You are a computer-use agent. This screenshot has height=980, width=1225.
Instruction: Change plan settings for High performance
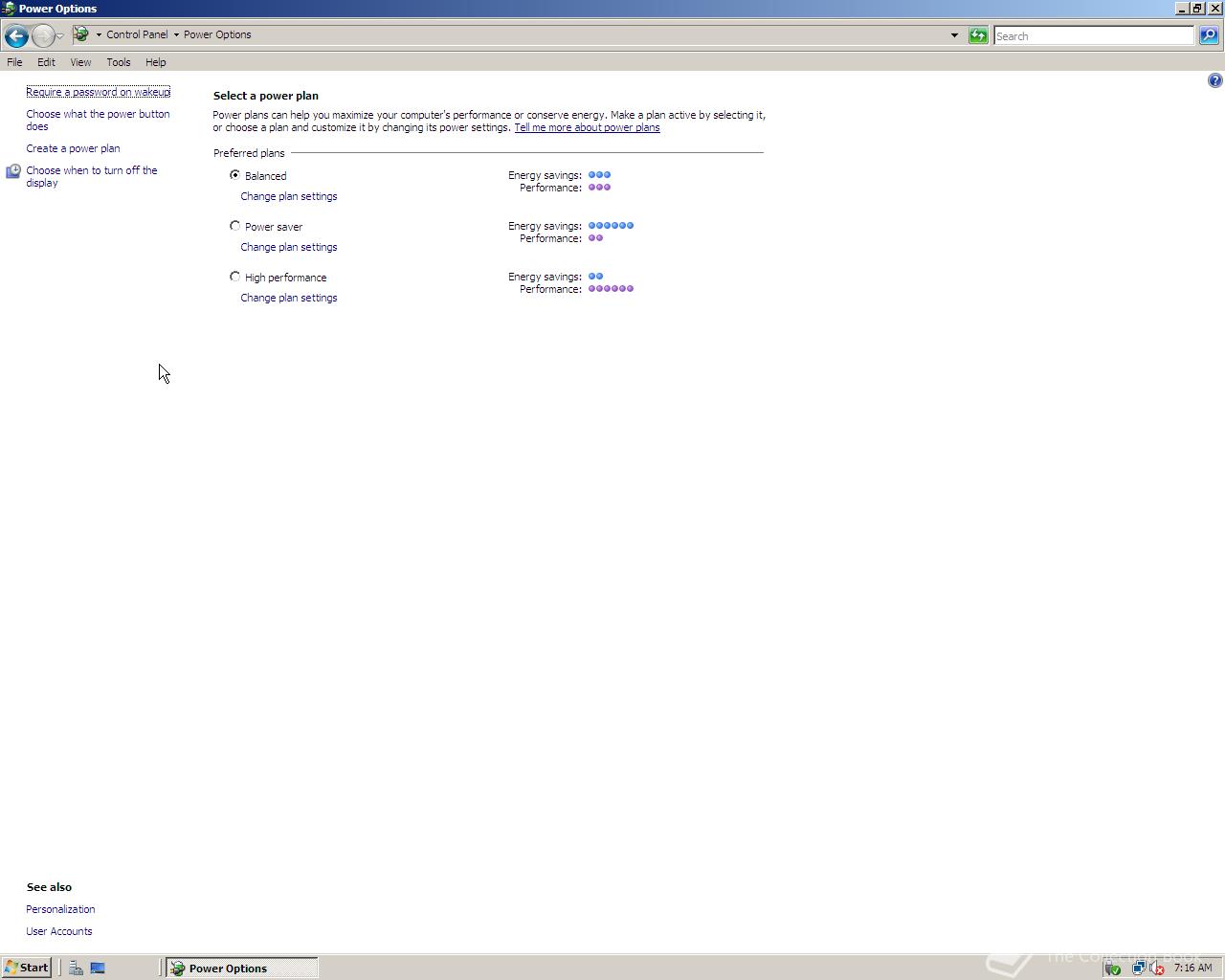click(289, 298)
